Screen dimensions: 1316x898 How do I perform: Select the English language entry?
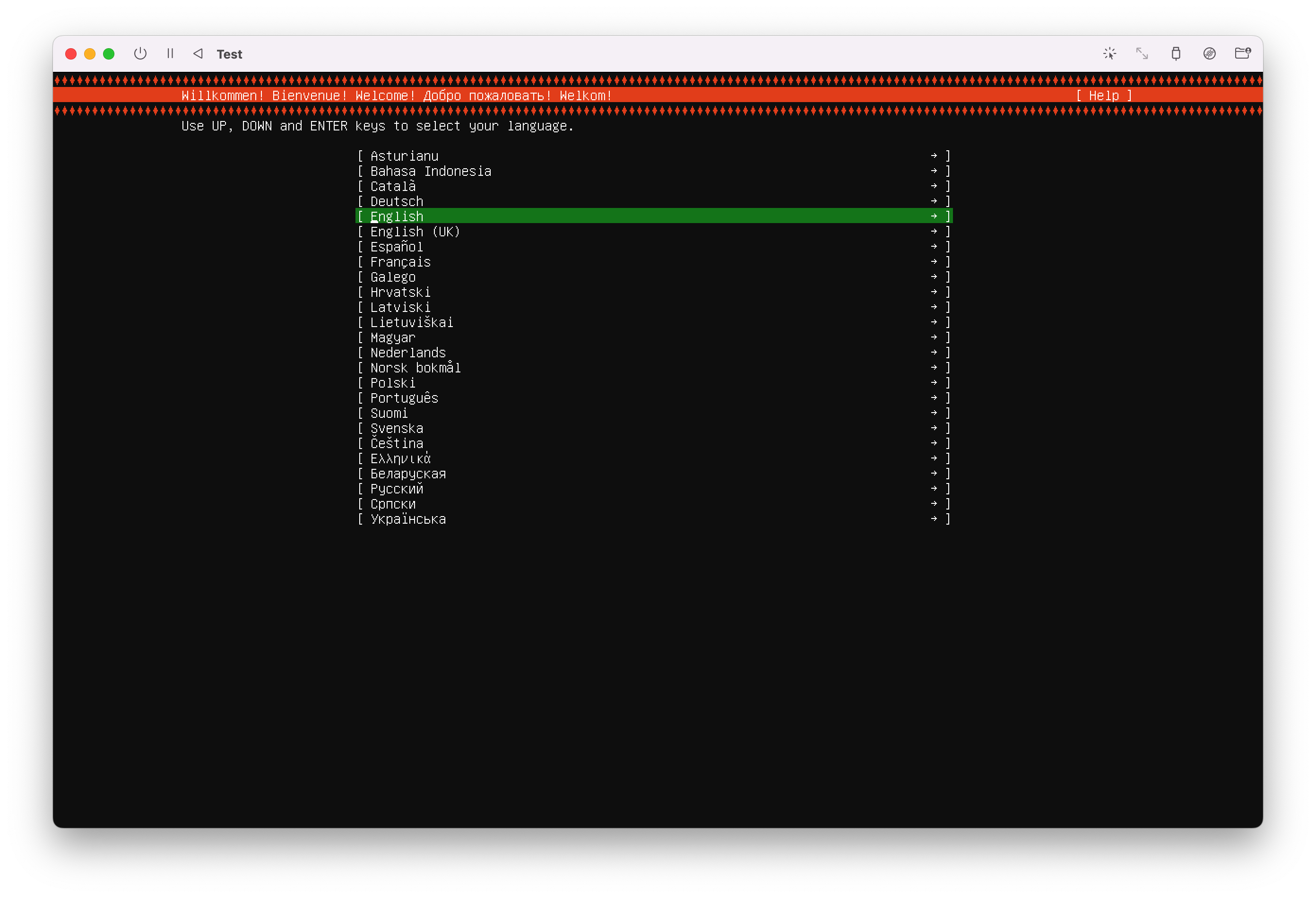(397, 216)
